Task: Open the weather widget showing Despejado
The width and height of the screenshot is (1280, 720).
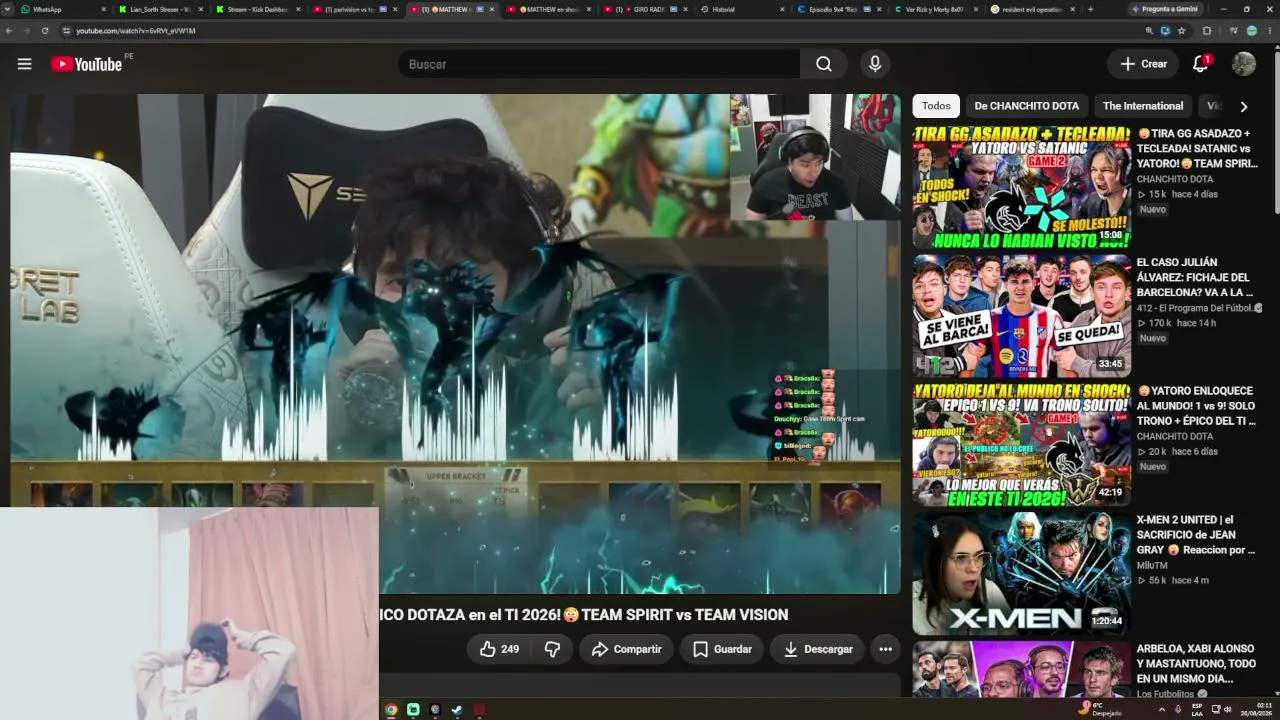Action: [x=1100, y=709]
